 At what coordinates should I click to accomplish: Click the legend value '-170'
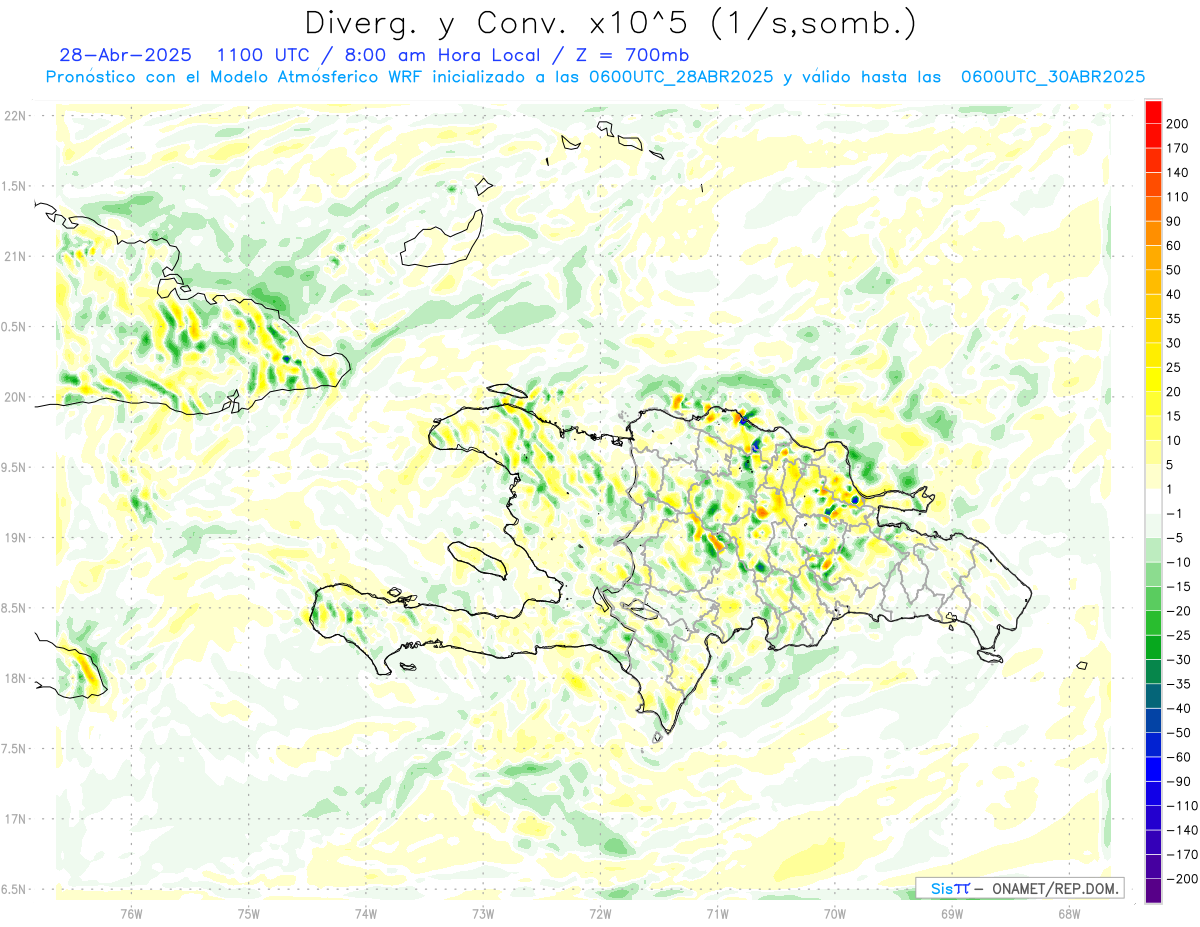[1180, 855]
